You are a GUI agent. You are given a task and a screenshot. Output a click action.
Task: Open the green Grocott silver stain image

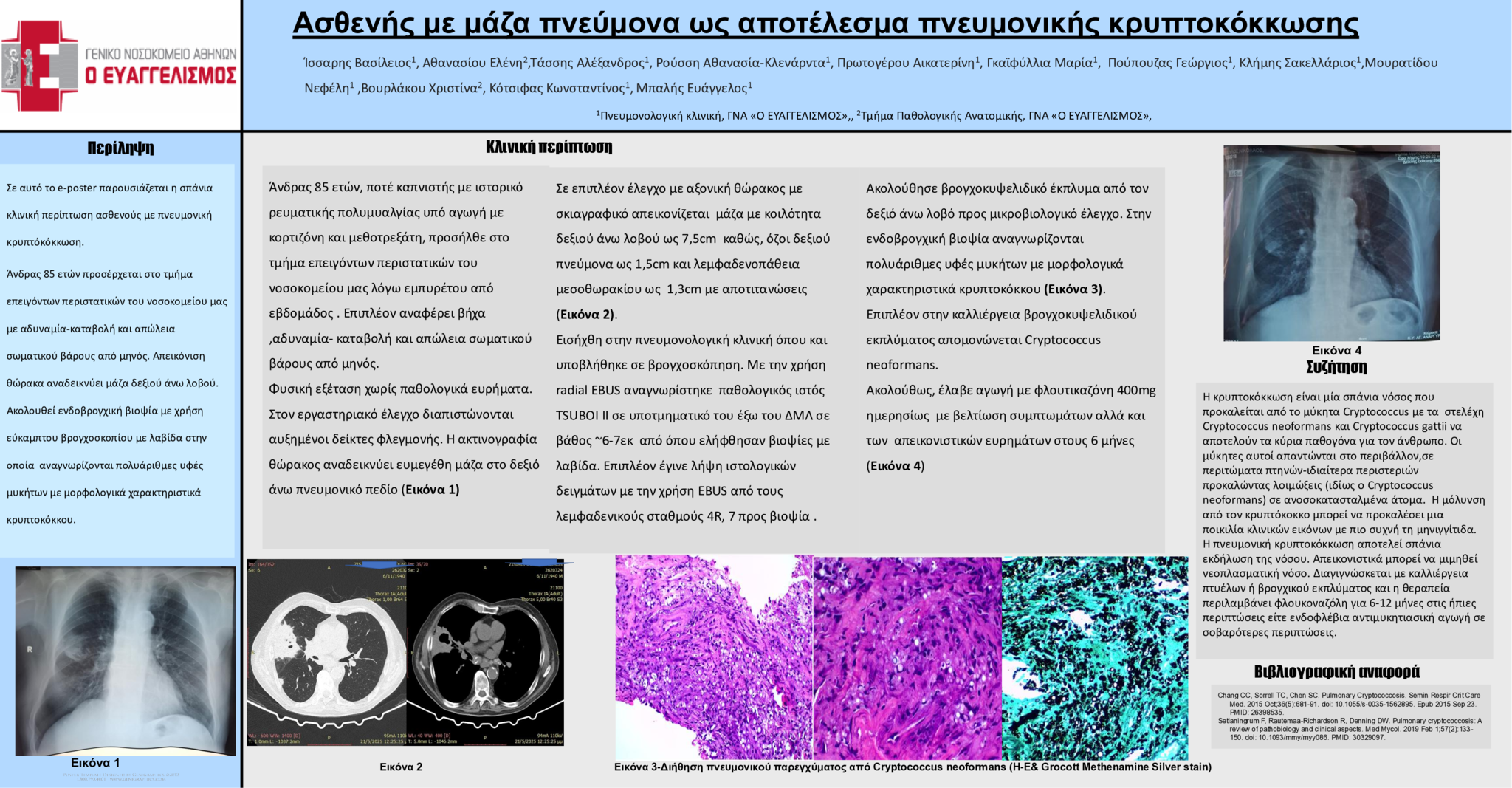(1095, 657)
